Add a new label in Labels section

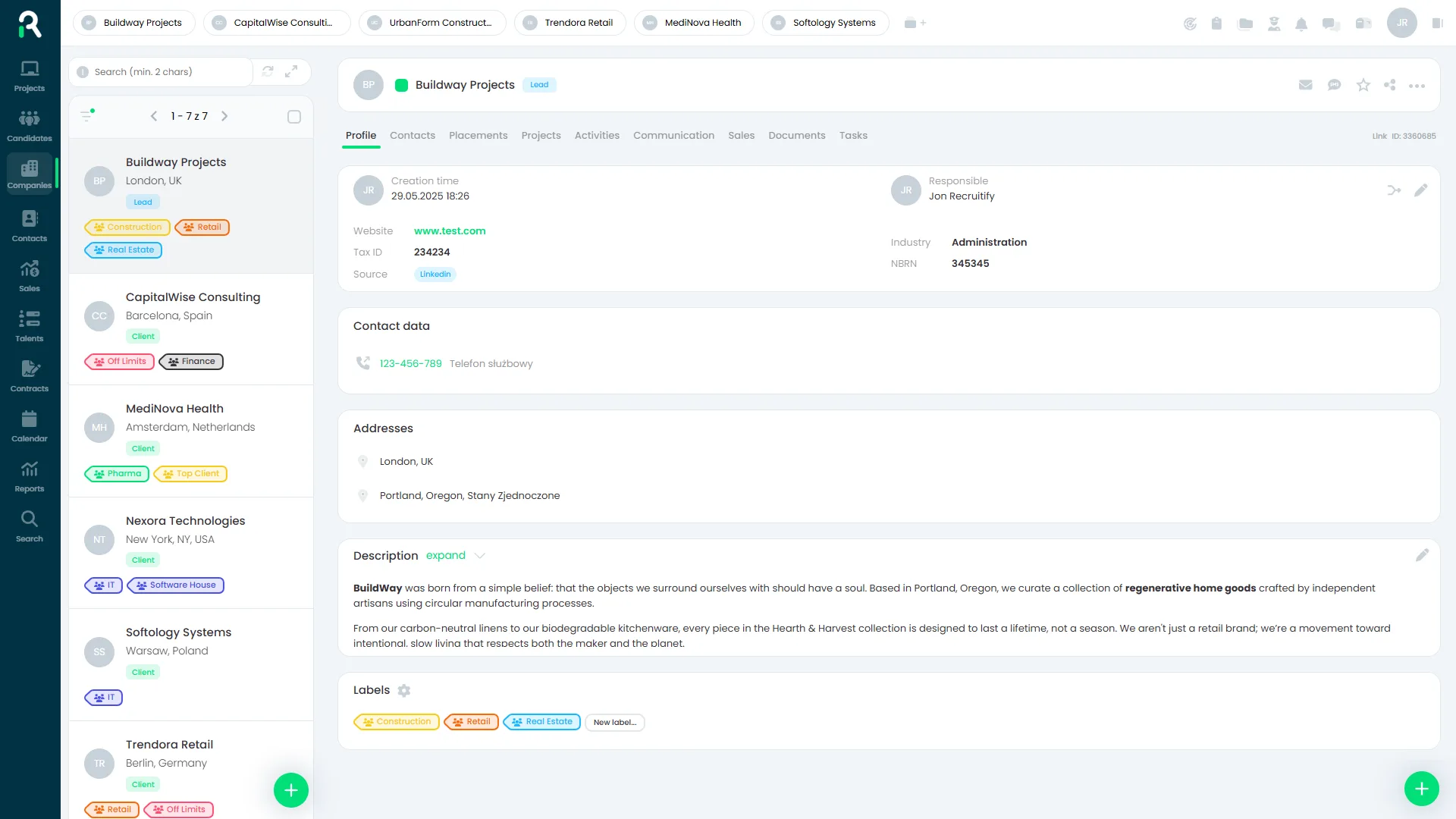[614, 722]
